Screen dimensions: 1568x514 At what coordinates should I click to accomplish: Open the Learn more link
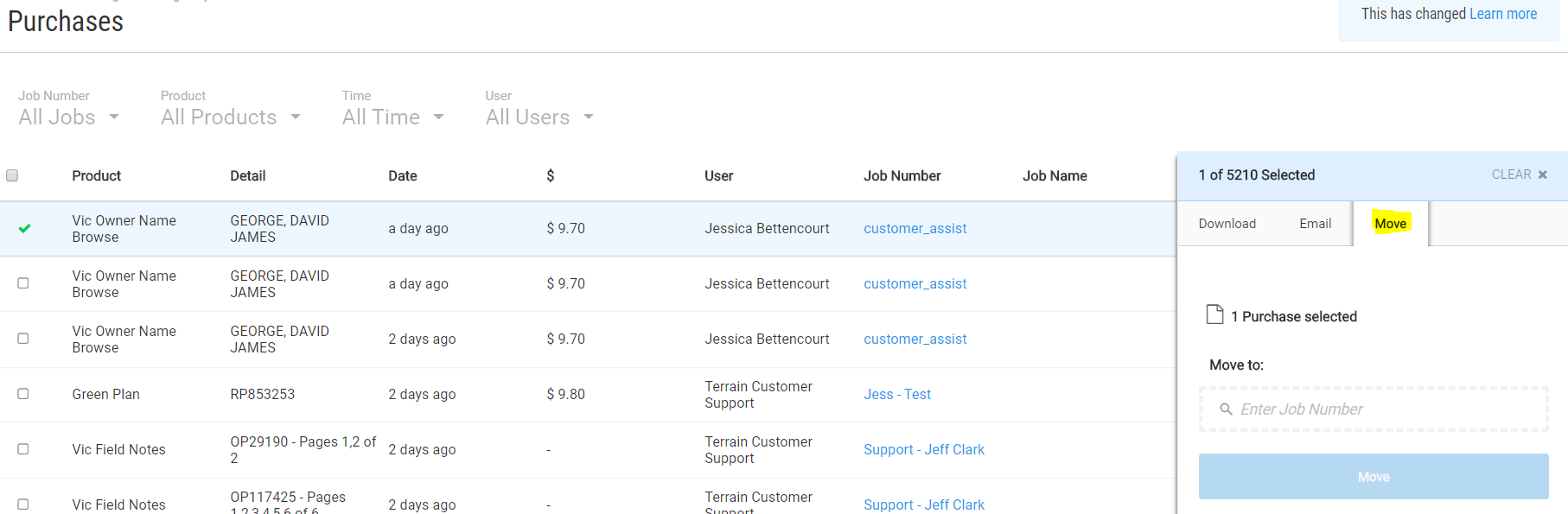coord(1503,14)
